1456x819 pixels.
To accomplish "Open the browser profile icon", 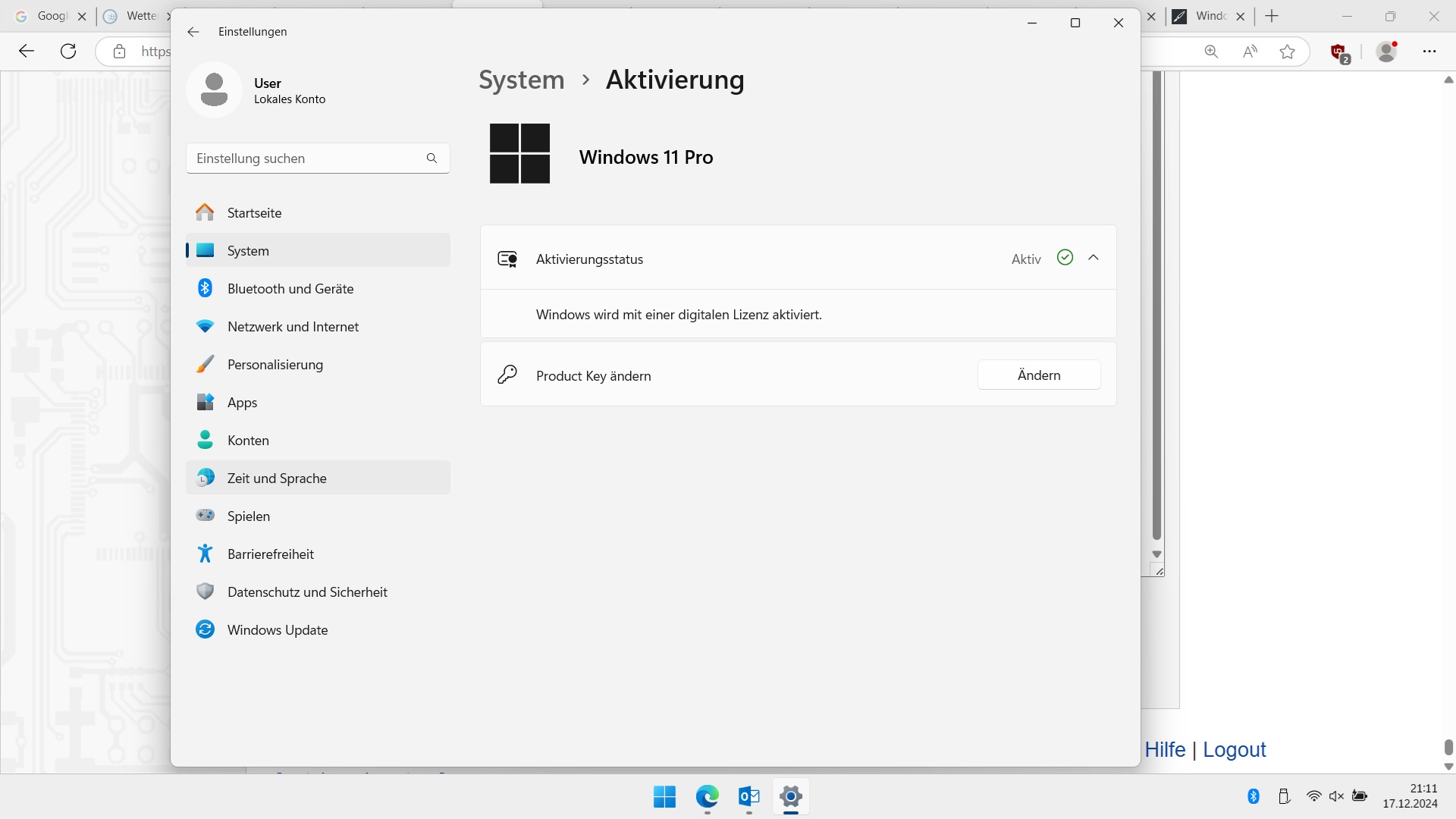I will coord(1387,52).
